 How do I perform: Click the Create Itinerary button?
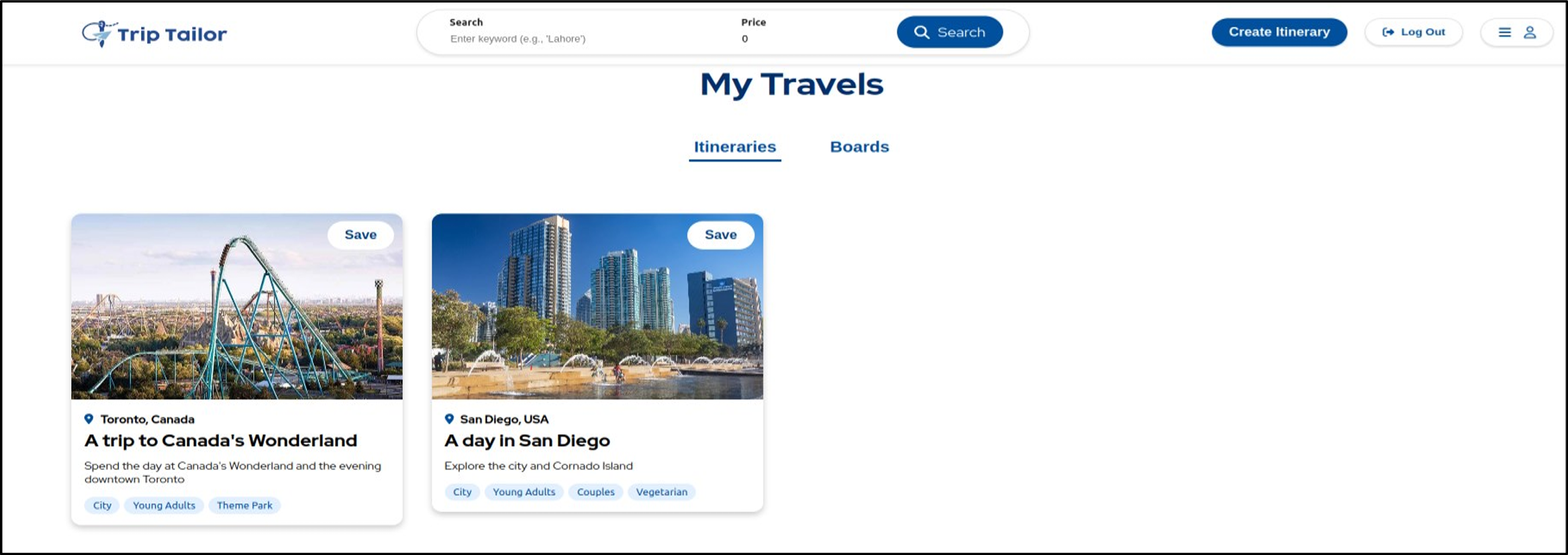(x=1279, y=32)
